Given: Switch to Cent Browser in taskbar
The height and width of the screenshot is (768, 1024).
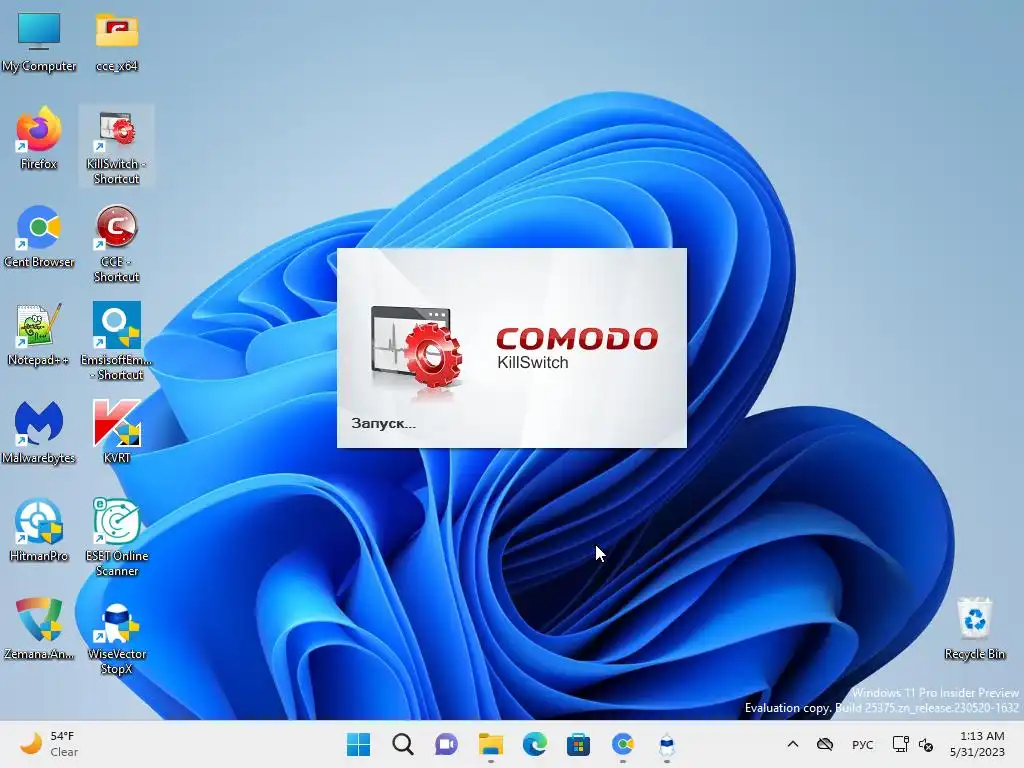Looking at the screenshot, I should click(622, 744).
